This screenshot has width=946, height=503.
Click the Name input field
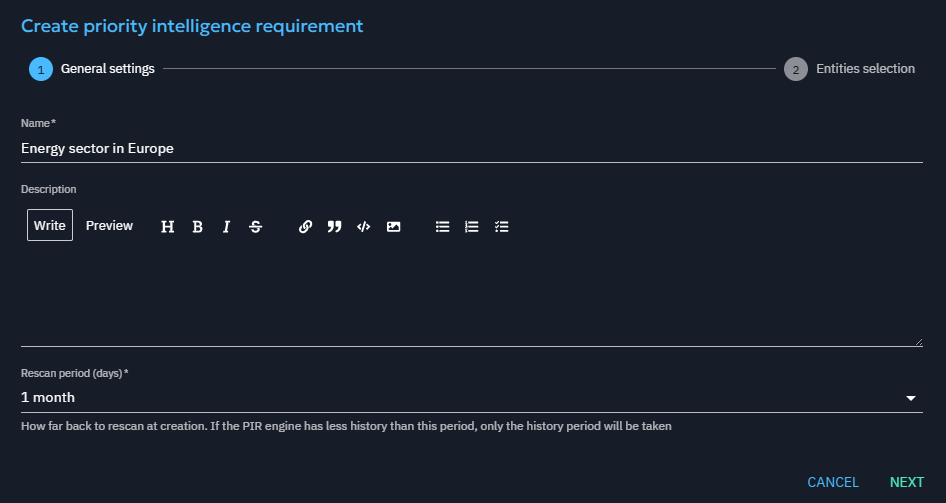click(x=470, y=148)
